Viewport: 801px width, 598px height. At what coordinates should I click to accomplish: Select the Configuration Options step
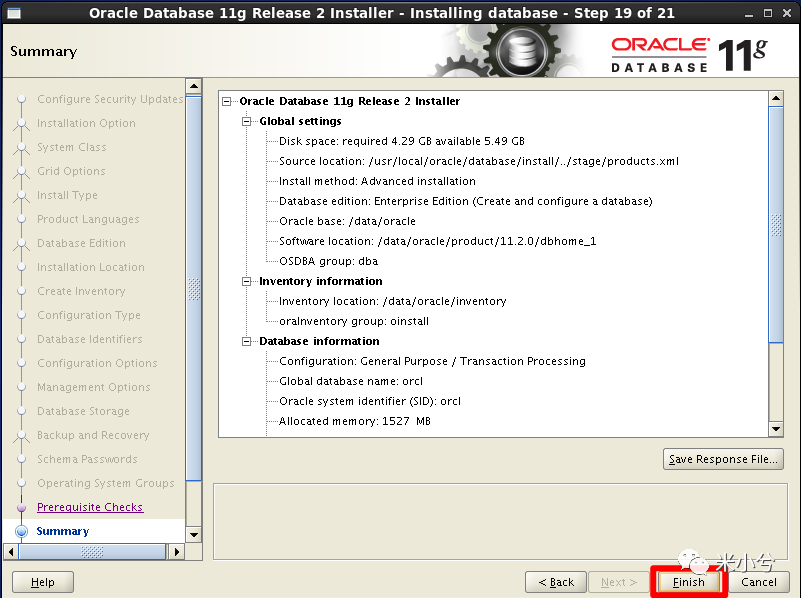pyautogui.click(x=97, y=363)
